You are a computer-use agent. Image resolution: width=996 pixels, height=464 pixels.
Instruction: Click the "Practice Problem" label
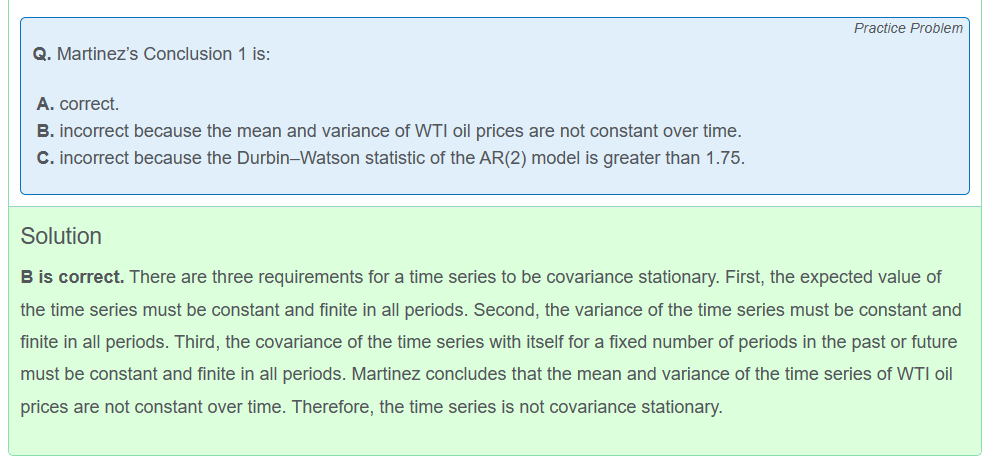908,28
